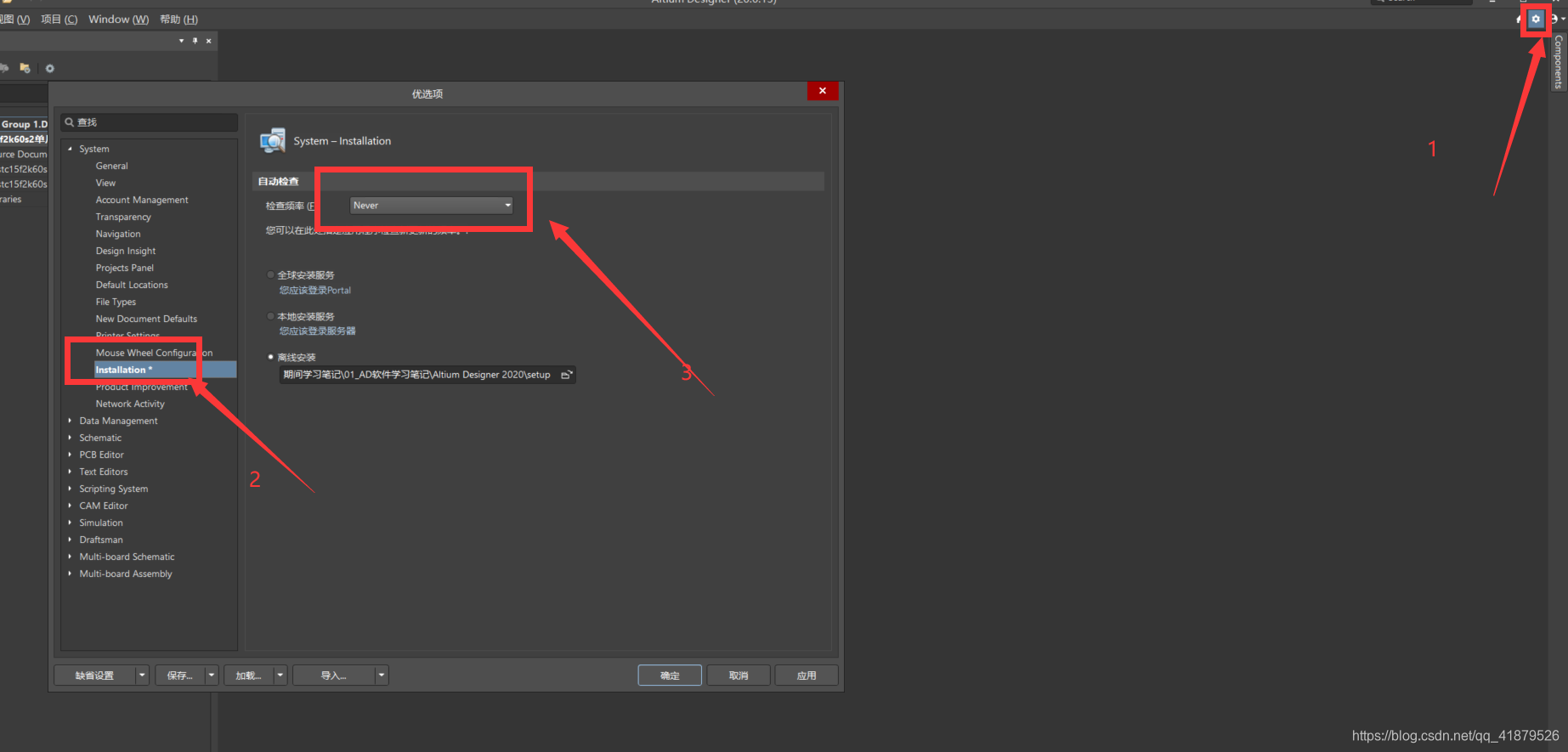Collapse the System tree node
Image resolution: width=1568 pixels, height=752 pixels.
[x=70, y=149]
